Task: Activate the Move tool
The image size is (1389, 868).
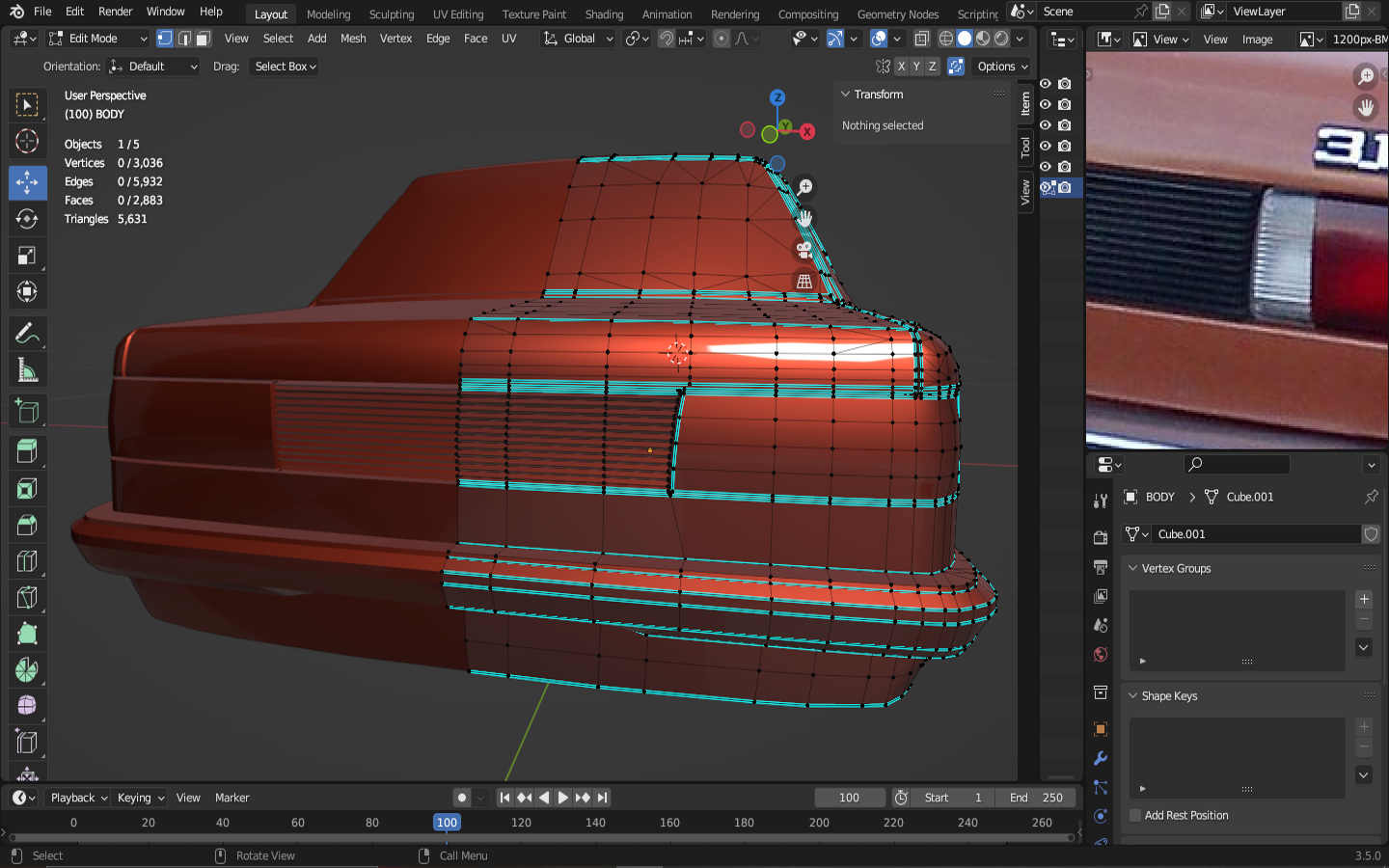Action: pos(27,182)
